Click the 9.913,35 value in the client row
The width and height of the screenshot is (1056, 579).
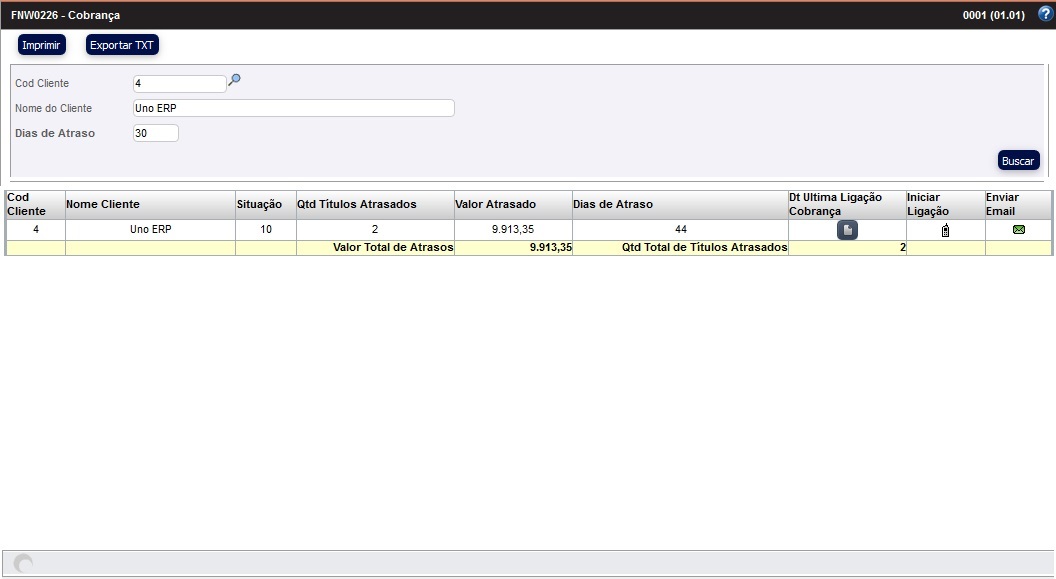coord(513,230)
